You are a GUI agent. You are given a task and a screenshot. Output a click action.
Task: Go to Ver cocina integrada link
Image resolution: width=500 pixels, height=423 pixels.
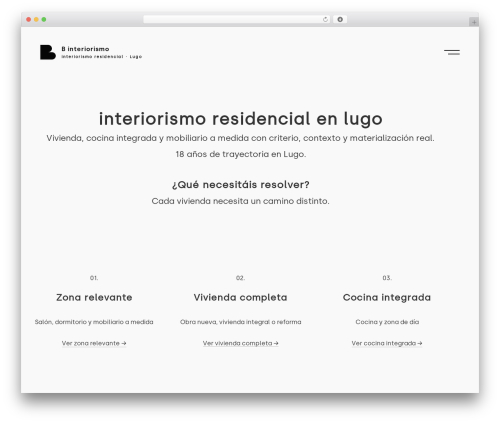[387, 343]
